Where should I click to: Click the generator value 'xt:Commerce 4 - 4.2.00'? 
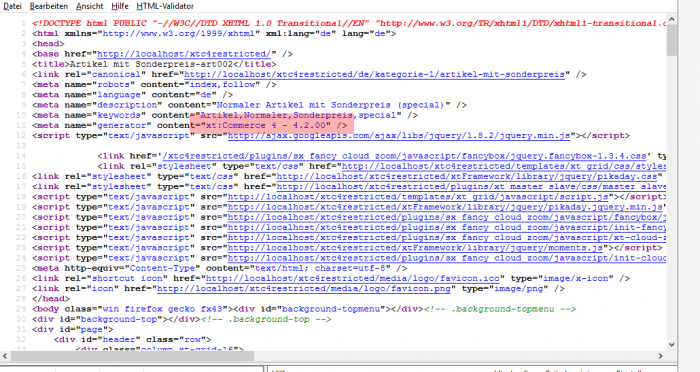266,125
